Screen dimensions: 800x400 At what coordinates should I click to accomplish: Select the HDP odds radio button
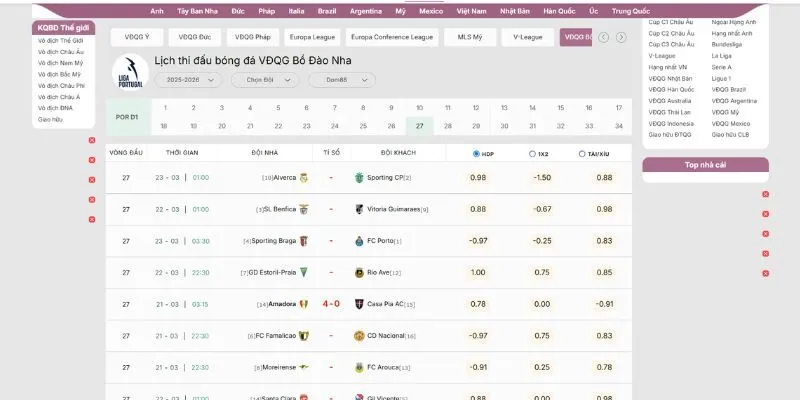click(x=476, y=154)
